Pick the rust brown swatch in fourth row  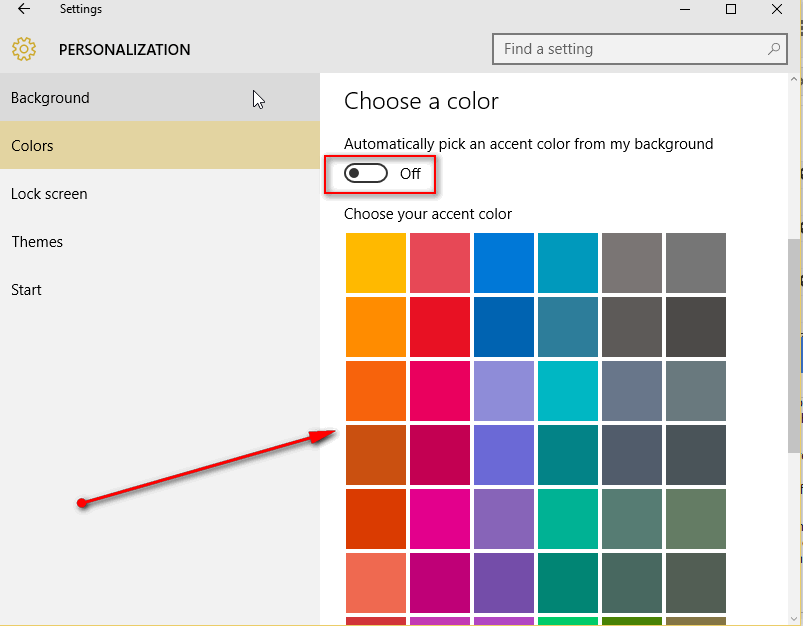tap(376, 455)
